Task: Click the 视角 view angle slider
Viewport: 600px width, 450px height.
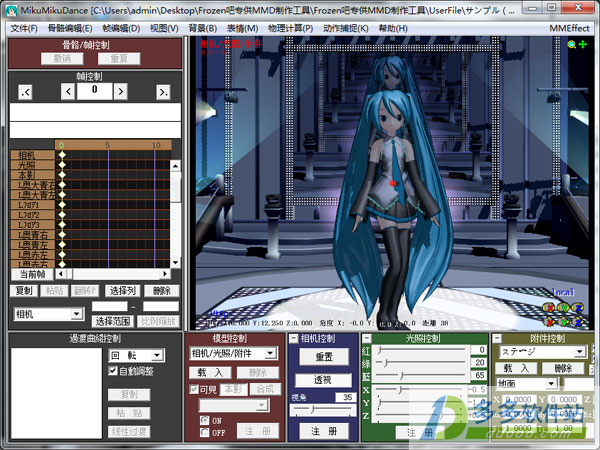Action: pos(323,410)
